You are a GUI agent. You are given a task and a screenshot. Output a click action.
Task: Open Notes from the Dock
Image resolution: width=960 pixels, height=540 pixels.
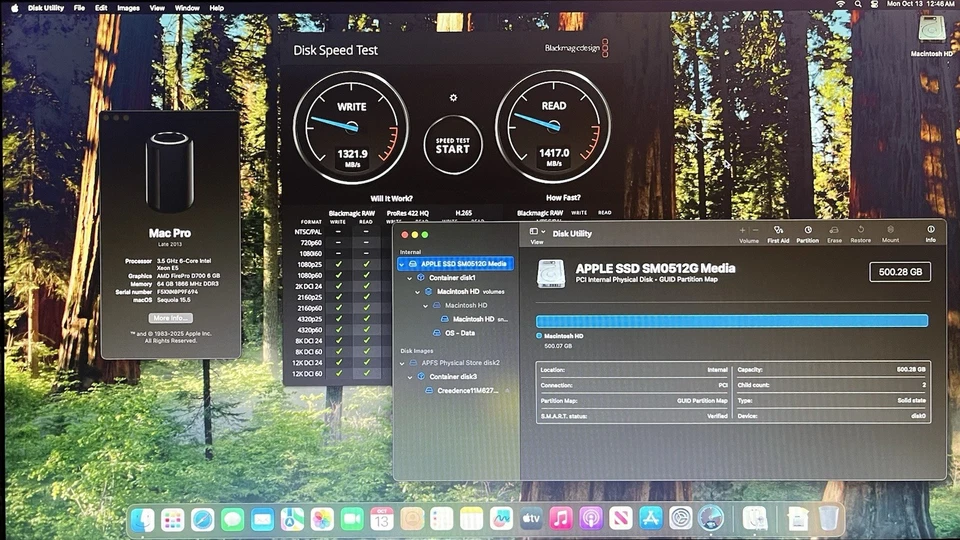click(471, 519)
